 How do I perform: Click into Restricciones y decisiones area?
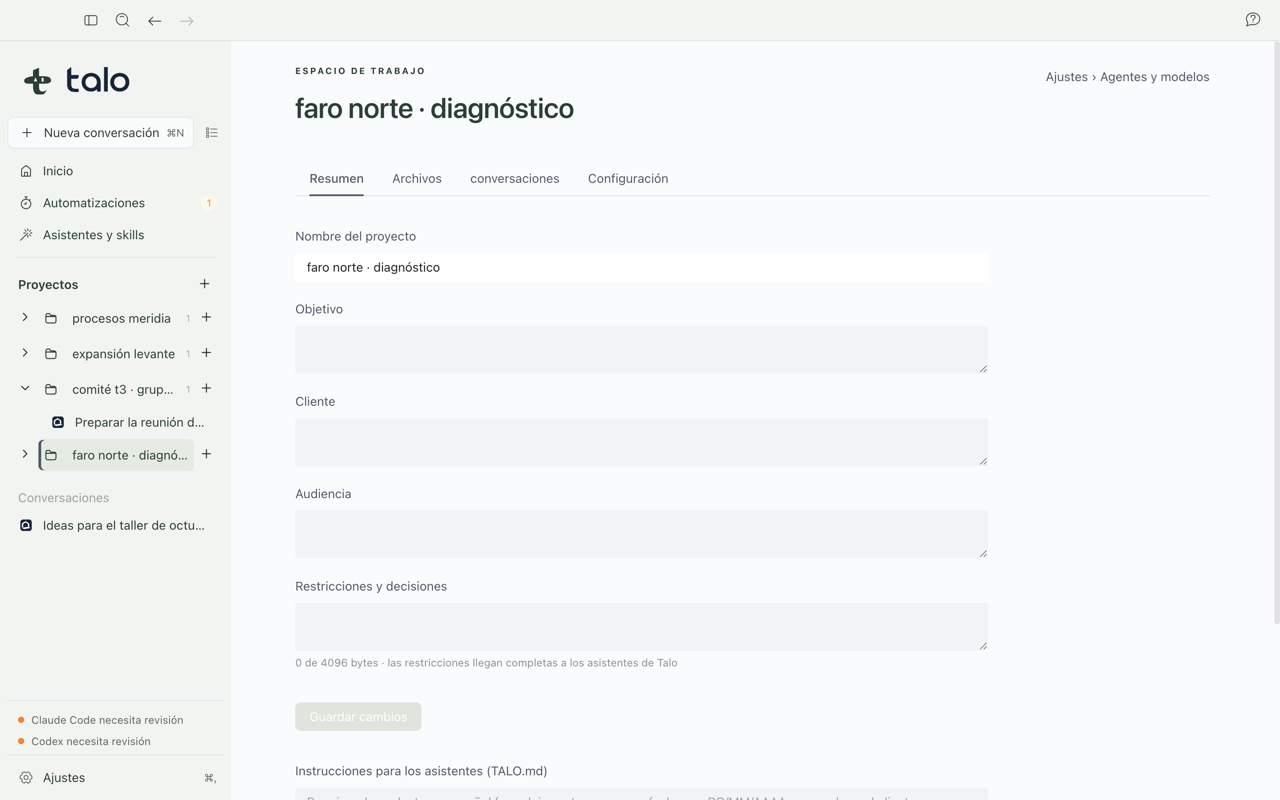641,627
